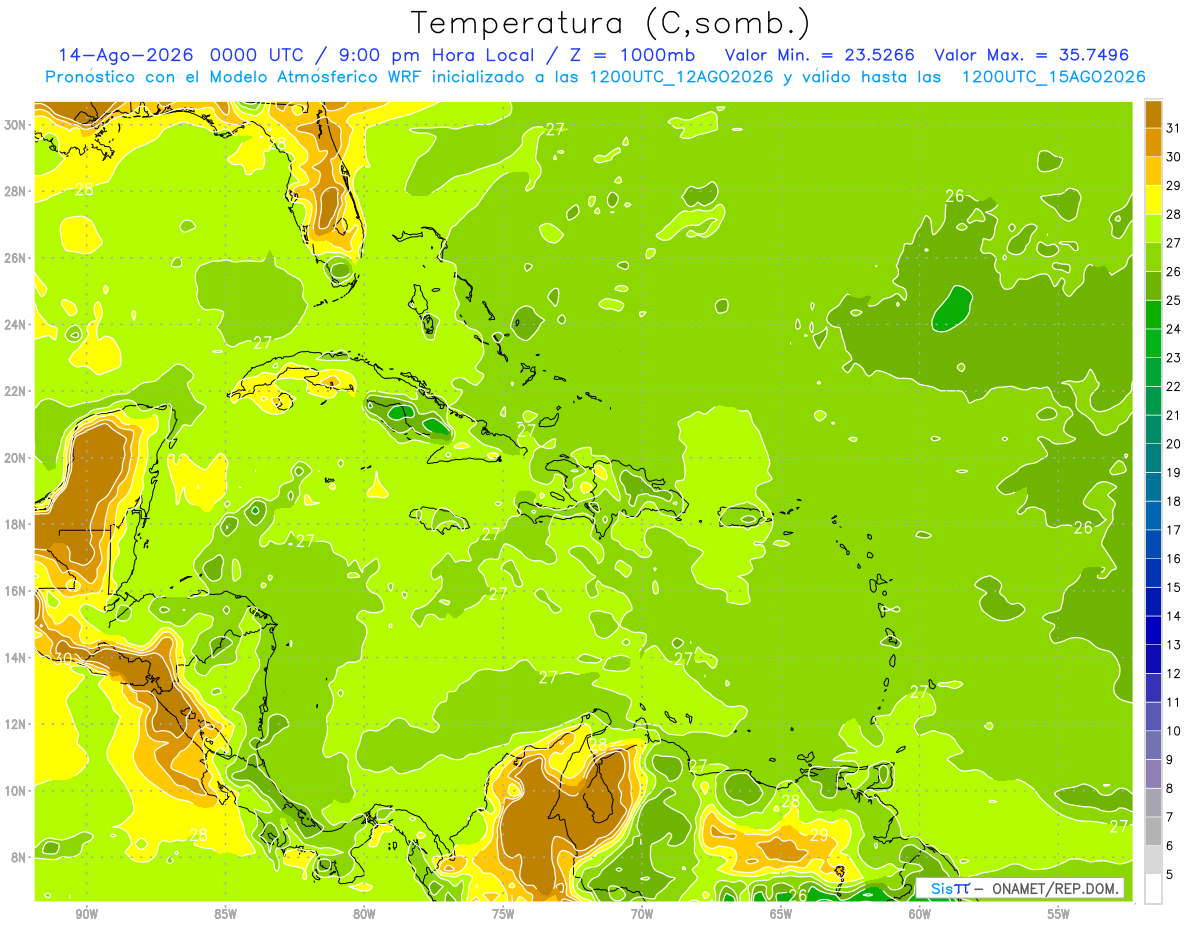Click 'Valor Min. = 23.5266' in header
Screen dimensions: 1200x927
tap(820, 55)
